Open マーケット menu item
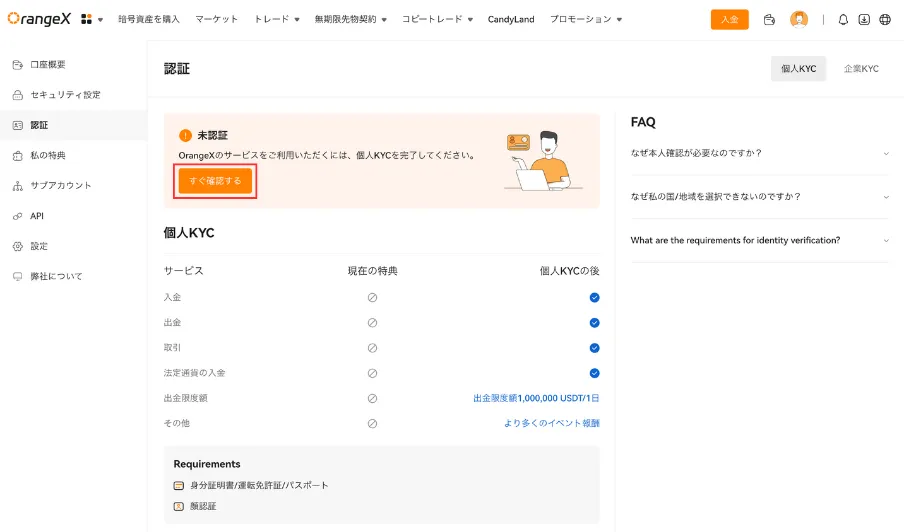 [x=216, y=19]
